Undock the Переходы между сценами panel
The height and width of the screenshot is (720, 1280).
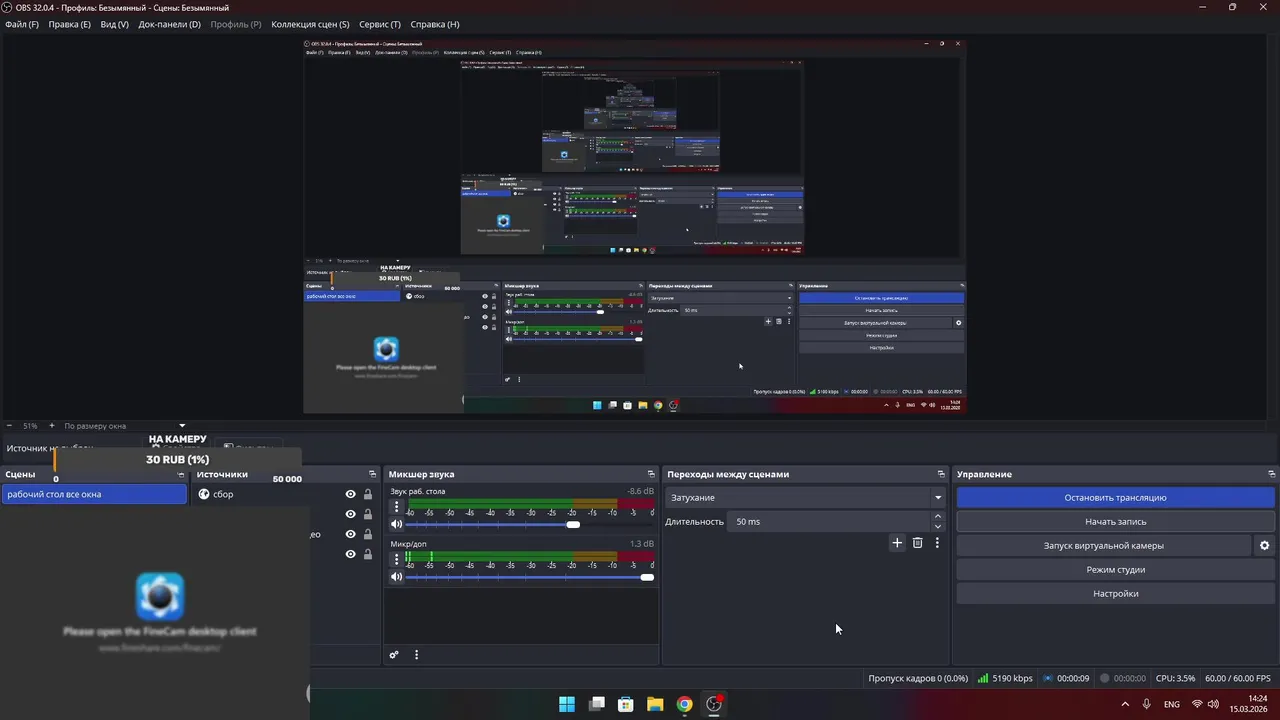click(941, 475)
